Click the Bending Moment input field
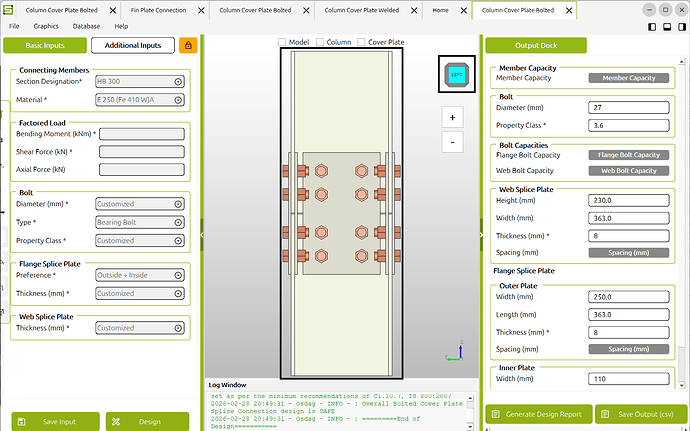Screen dimensions: 690x431 click(141, 134)
